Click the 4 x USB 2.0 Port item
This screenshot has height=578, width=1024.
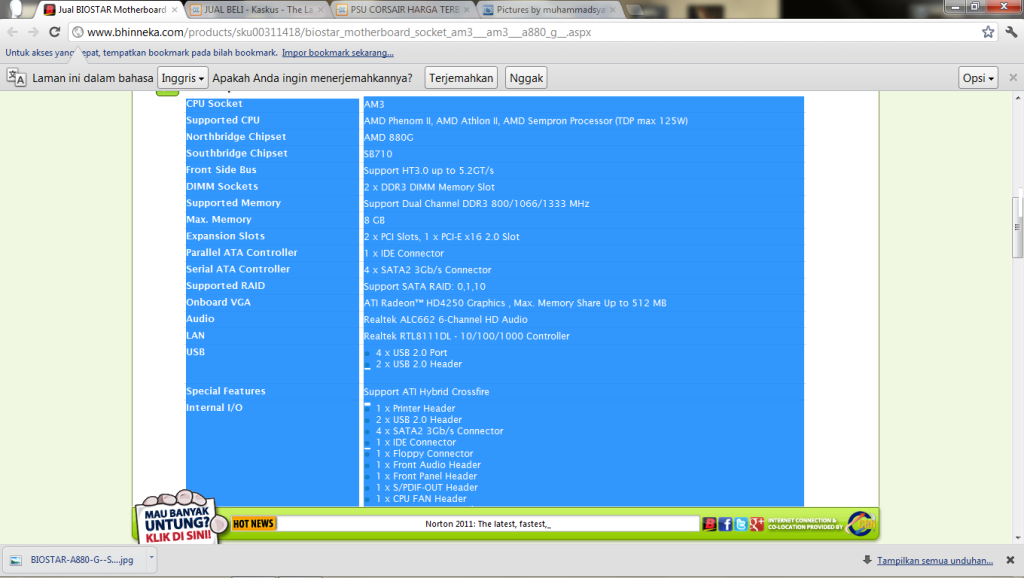411,353
